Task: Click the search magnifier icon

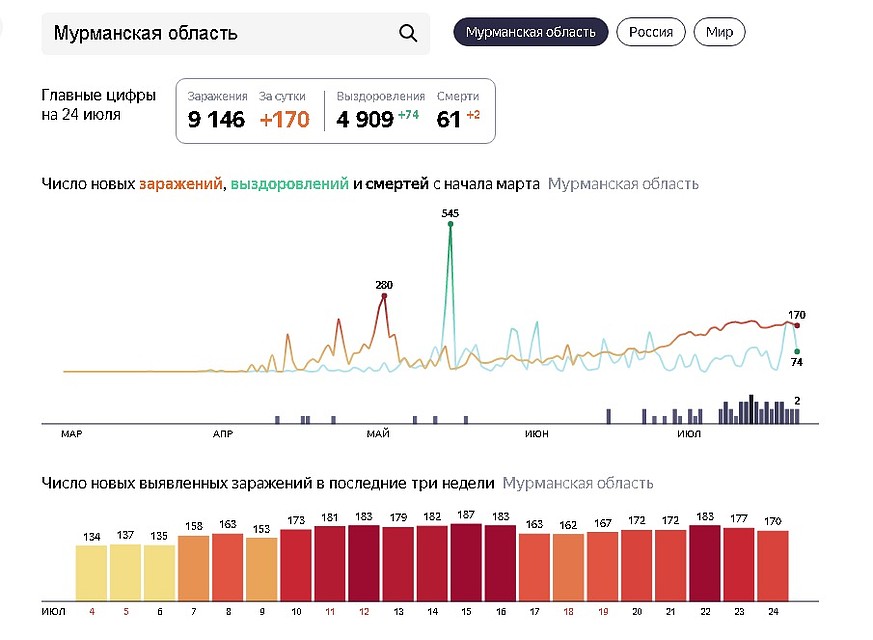Action: coord(408,33)
